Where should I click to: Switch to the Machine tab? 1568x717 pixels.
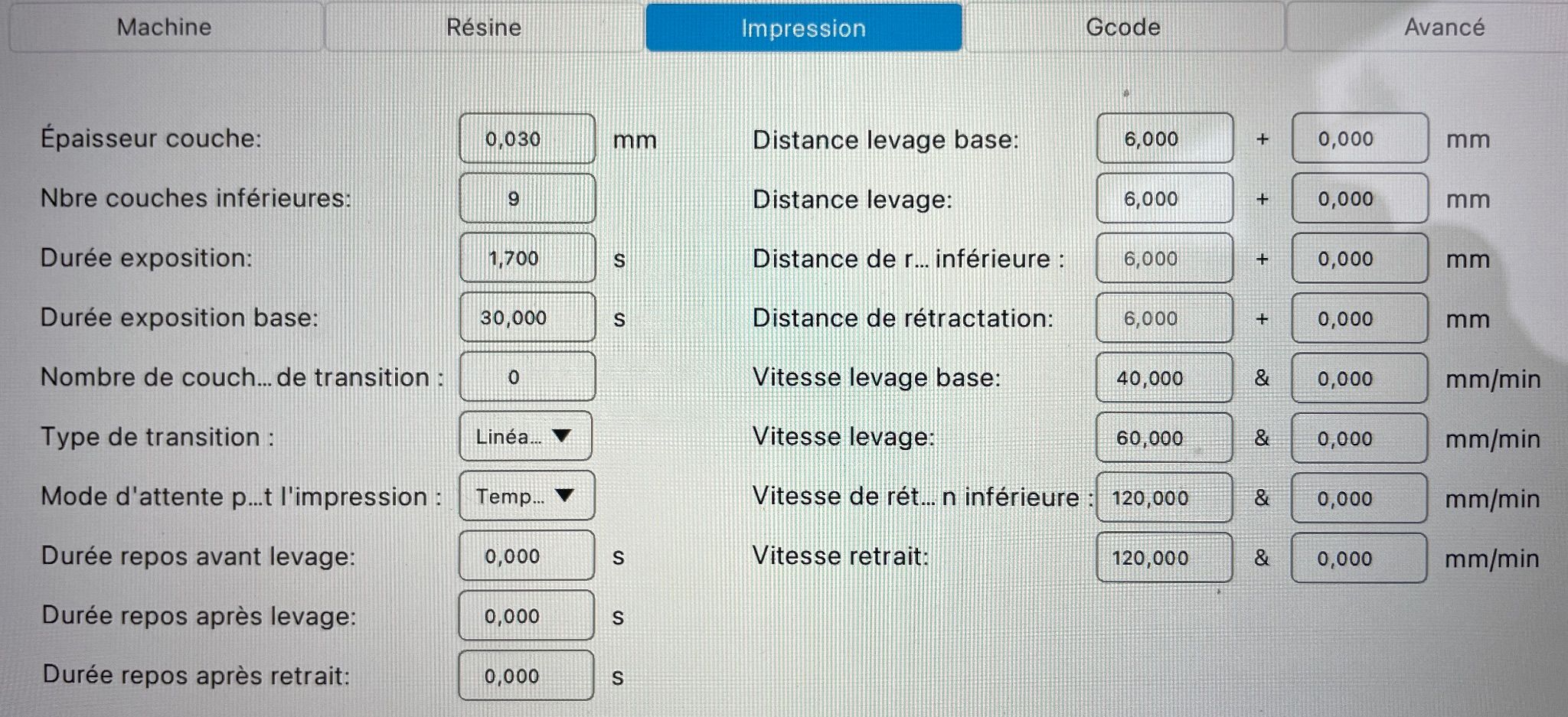point(165,28)
